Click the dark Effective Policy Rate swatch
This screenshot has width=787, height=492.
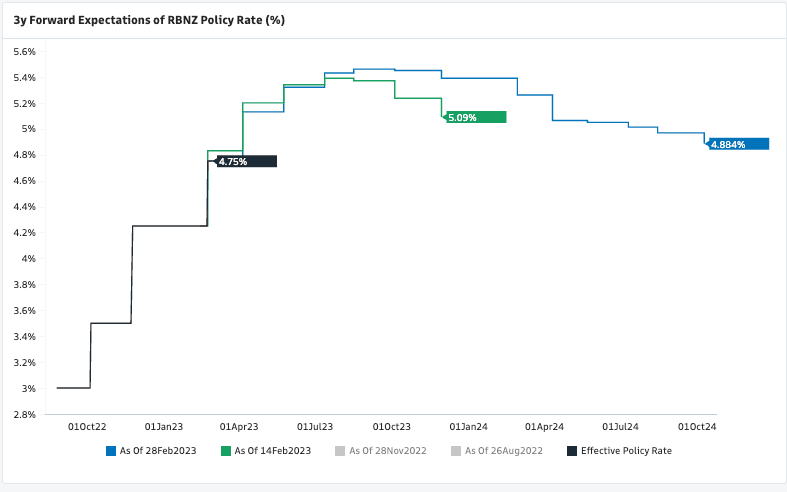pyautogui.click(x=572, y=451)
